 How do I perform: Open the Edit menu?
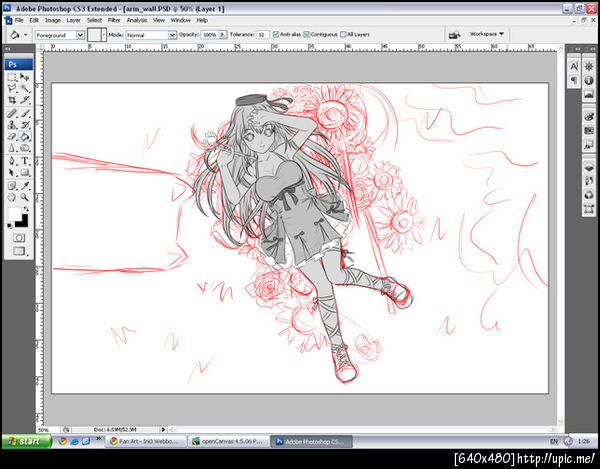[34, 20]
